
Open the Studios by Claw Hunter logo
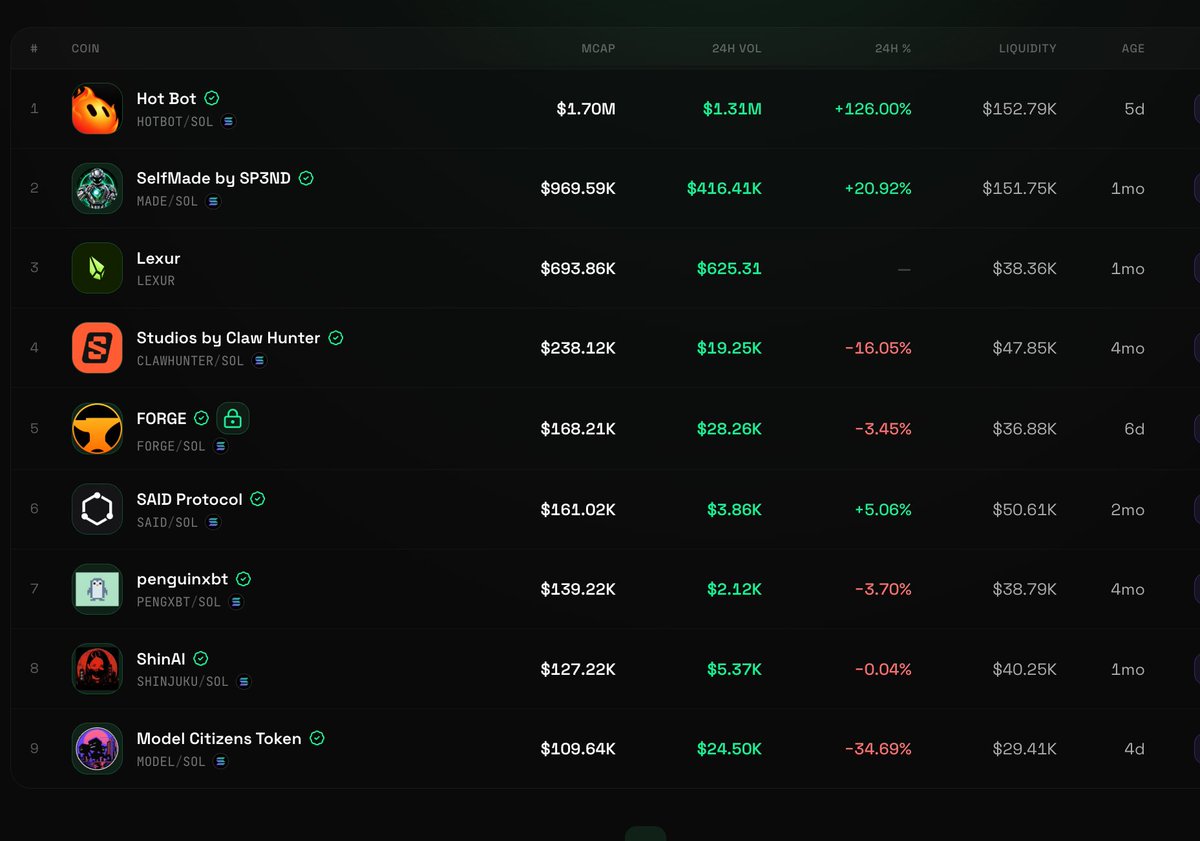pos(97,348)
